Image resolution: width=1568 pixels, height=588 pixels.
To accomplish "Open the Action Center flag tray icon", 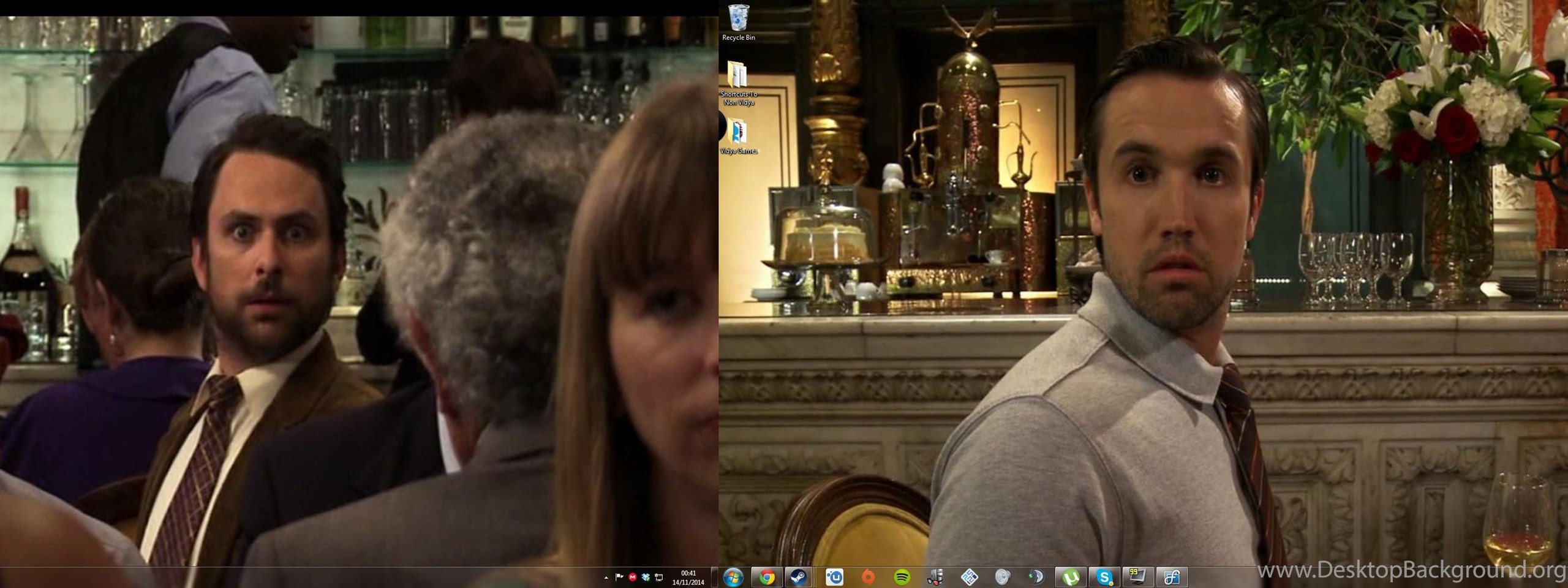I will [619, 577].
